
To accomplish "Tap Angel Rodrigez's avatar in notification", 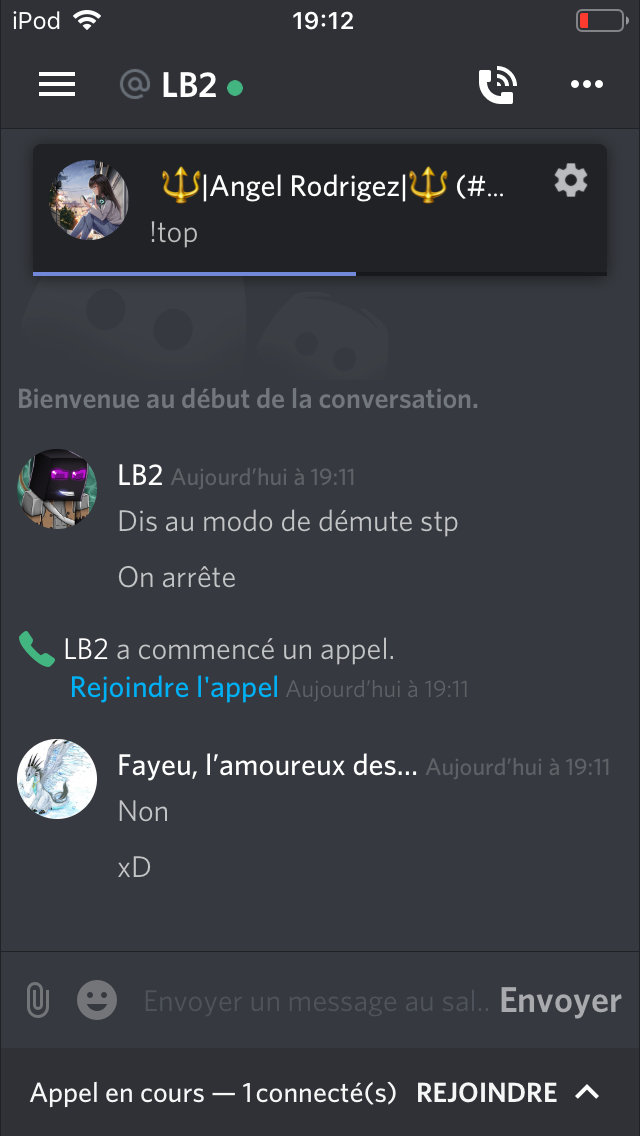I will point(89,199).
